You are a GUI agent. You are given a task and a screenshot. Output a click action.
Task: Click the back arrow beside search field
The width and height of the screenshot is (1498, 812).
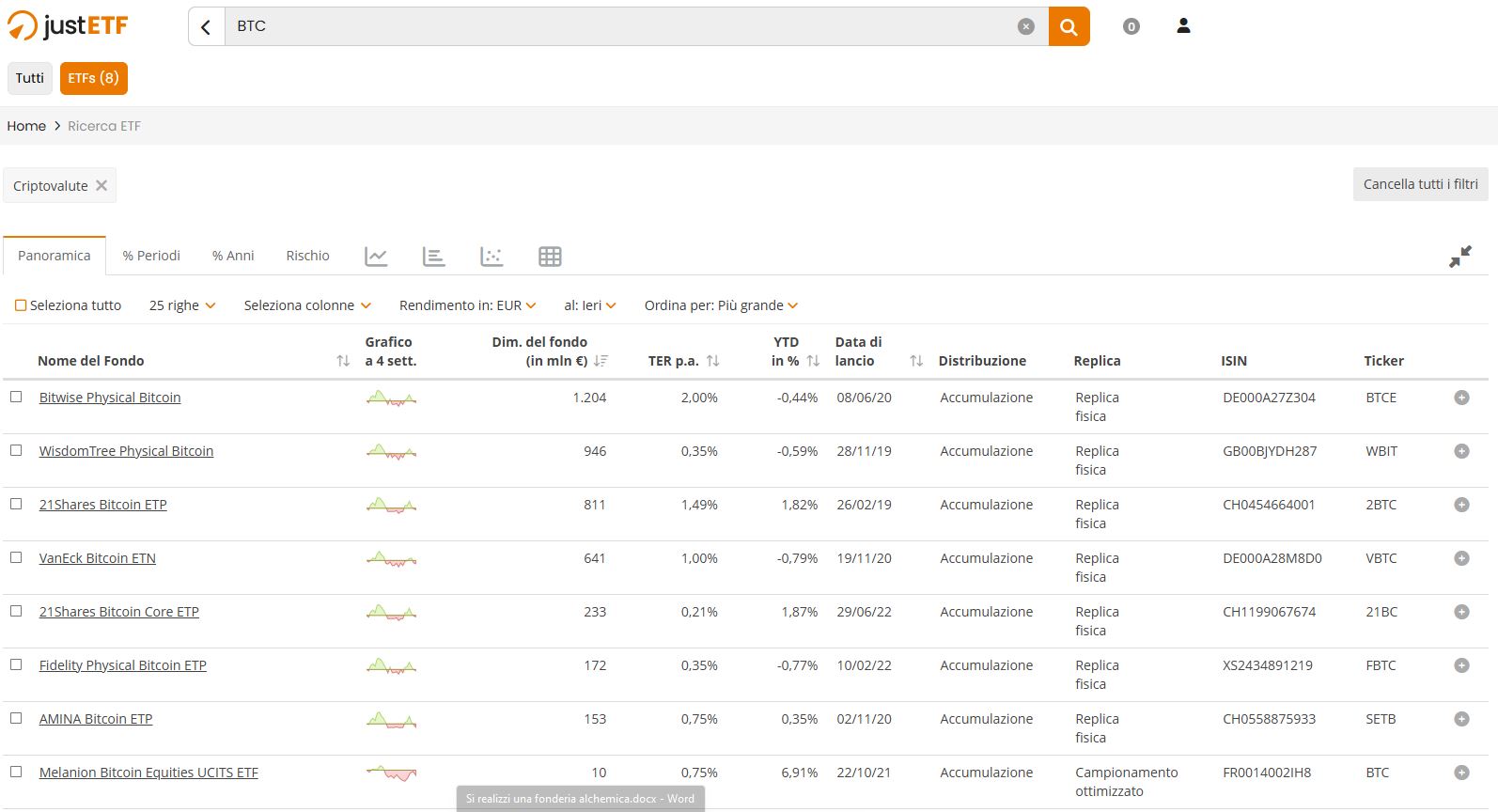207,26
